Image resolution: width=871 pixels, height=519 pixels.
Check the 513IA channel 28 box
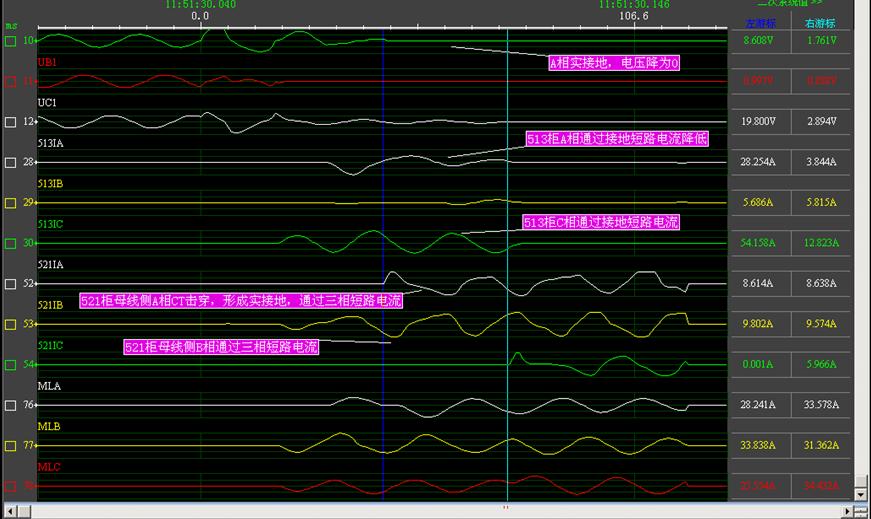coord(10,162)
